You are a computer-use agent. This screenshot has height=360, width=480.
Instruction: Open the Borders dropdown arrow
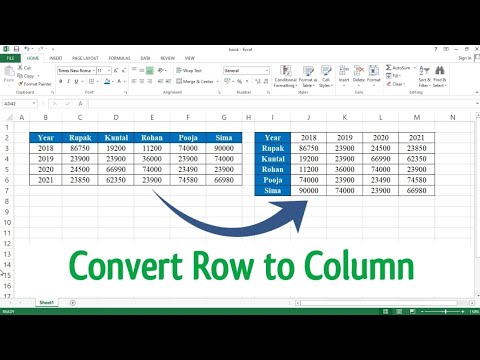coord(97,81)
